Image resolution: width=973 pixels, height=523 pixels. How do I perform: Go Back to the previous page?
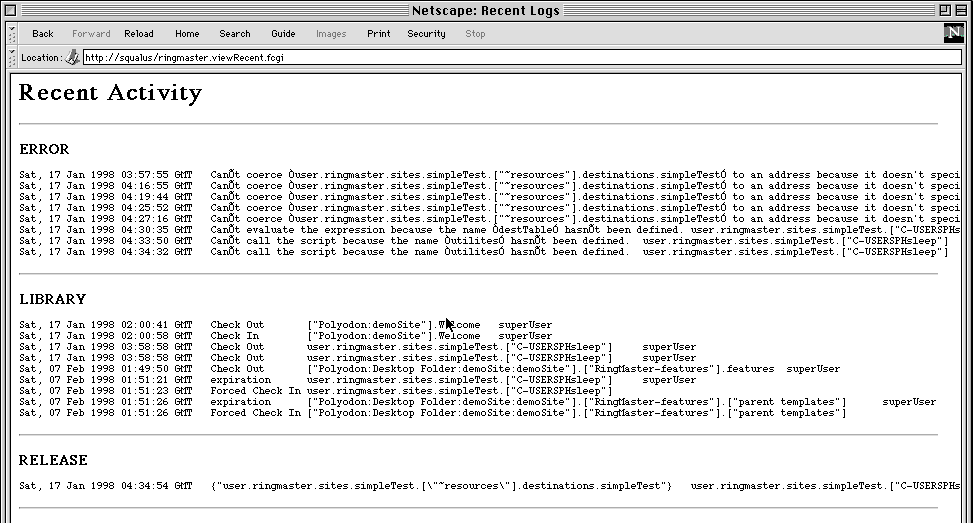pos(43,34)
